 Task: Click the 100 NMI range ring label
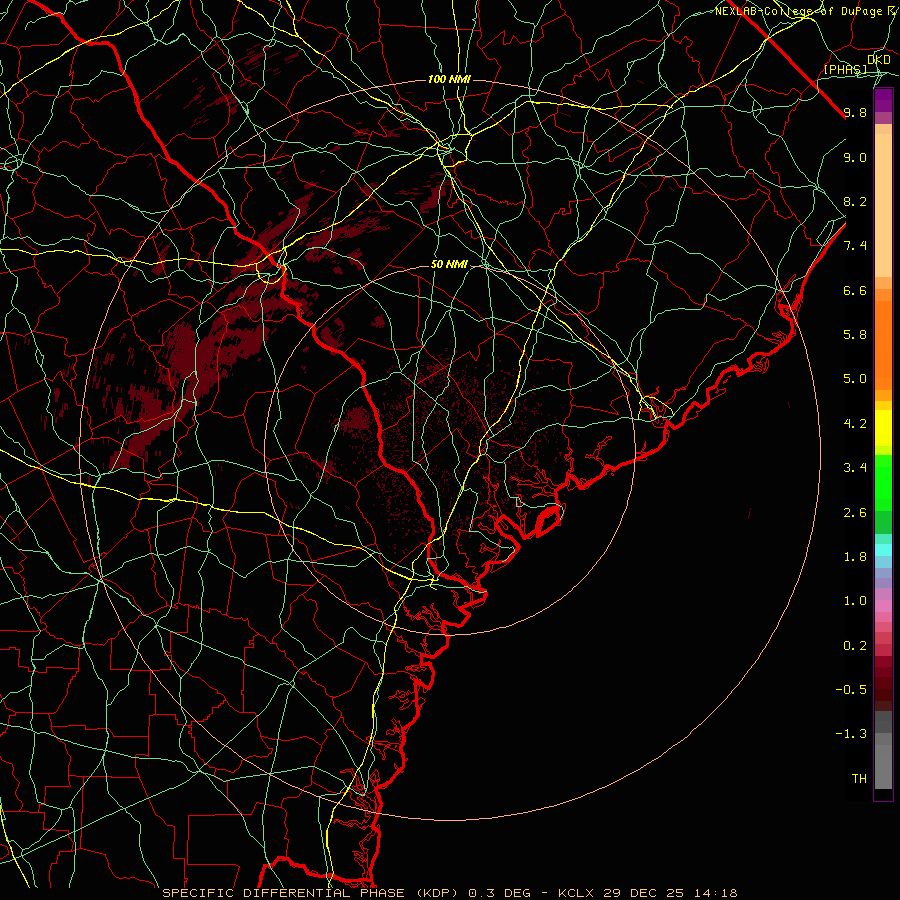point(449,79)
